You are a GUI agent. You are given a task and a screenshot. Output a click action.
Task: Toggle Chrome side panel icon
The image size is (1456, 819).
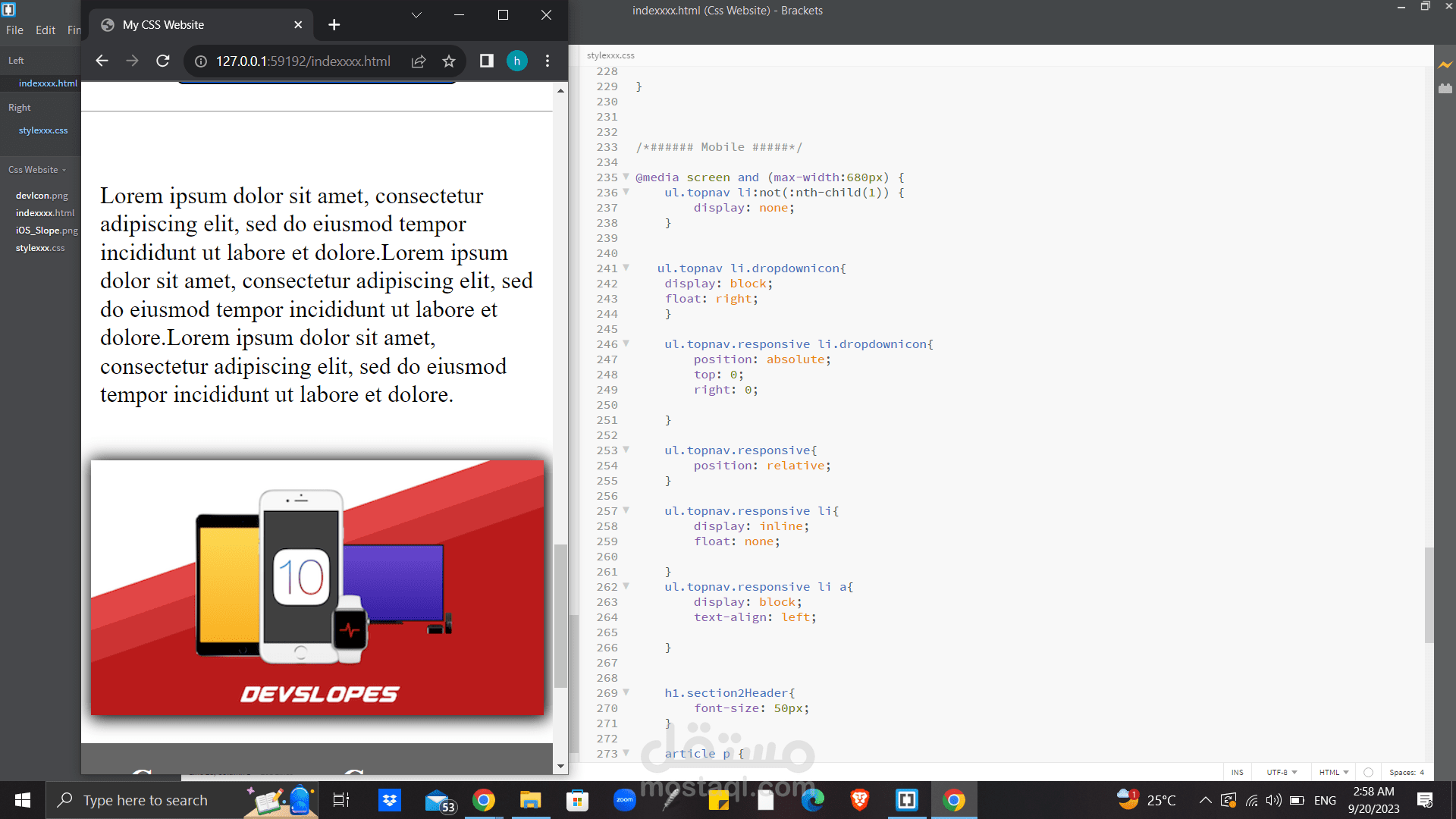pyautogui.click(x=487, y=61)
